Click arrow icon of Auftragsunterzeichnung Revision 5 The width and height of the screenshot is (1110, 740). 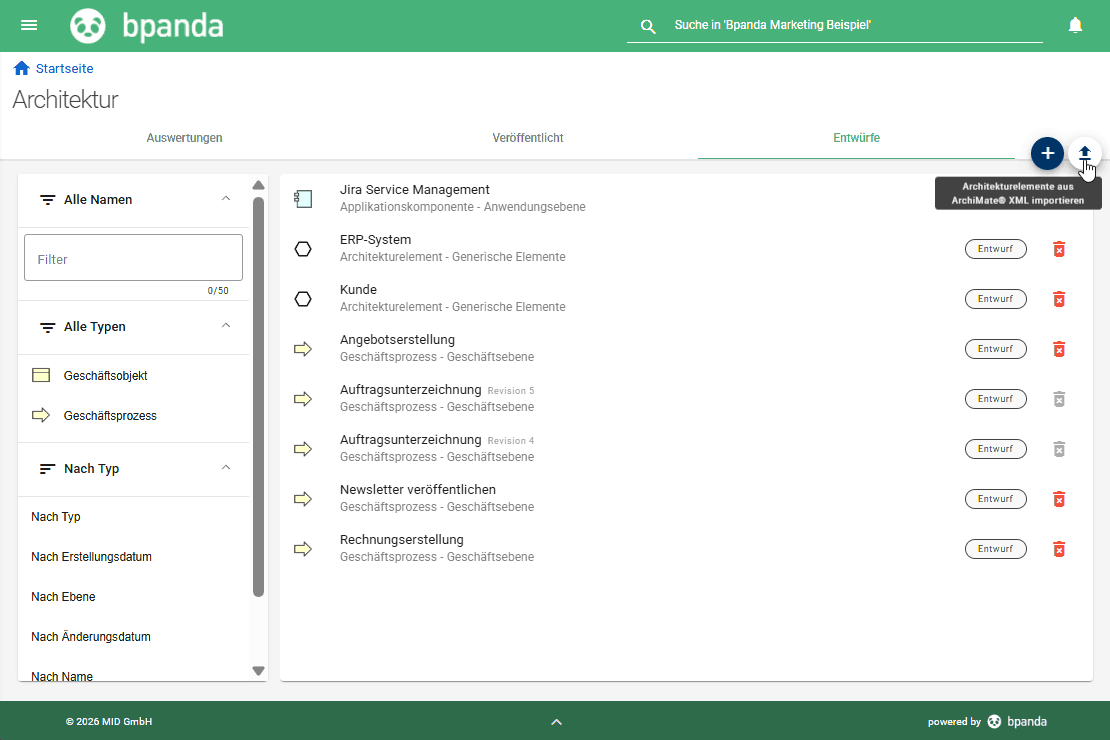tap(303, 399)
